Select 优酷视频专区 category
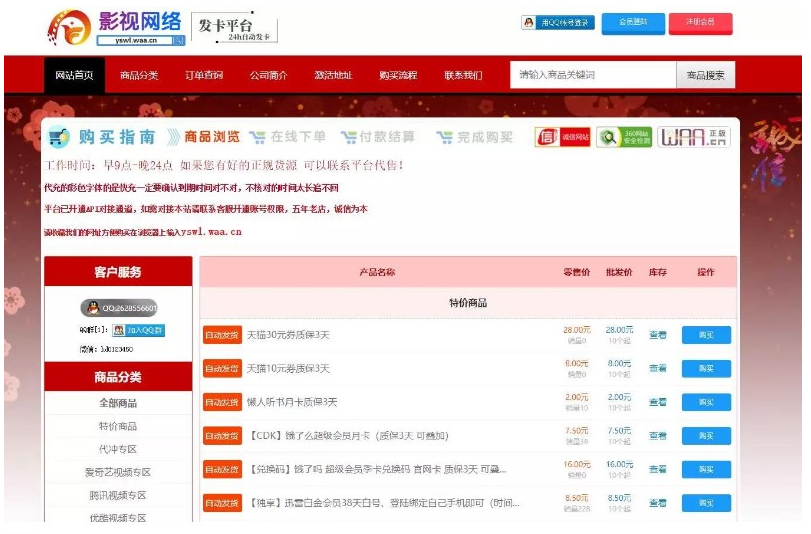The width and height of the screenshot is (811, 534). [118, 518]
